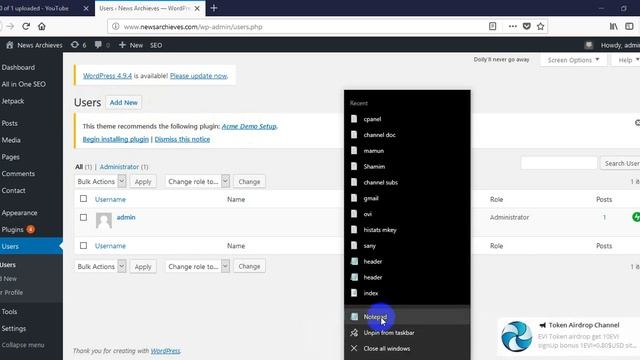The width and height of the screenshot is (640, 360).
Task: Expand top Change role to dropdown
Action: pos(198,181)
